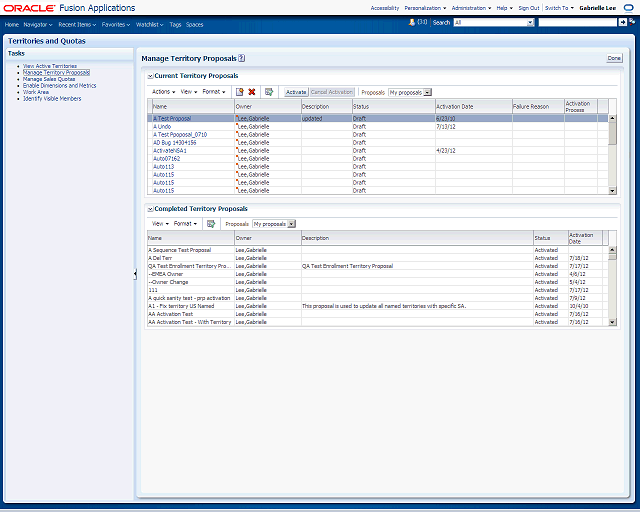Open Recent Items dropdown
Image resolution: width=640 pixels, height=512 pixels.
(77, 24)
